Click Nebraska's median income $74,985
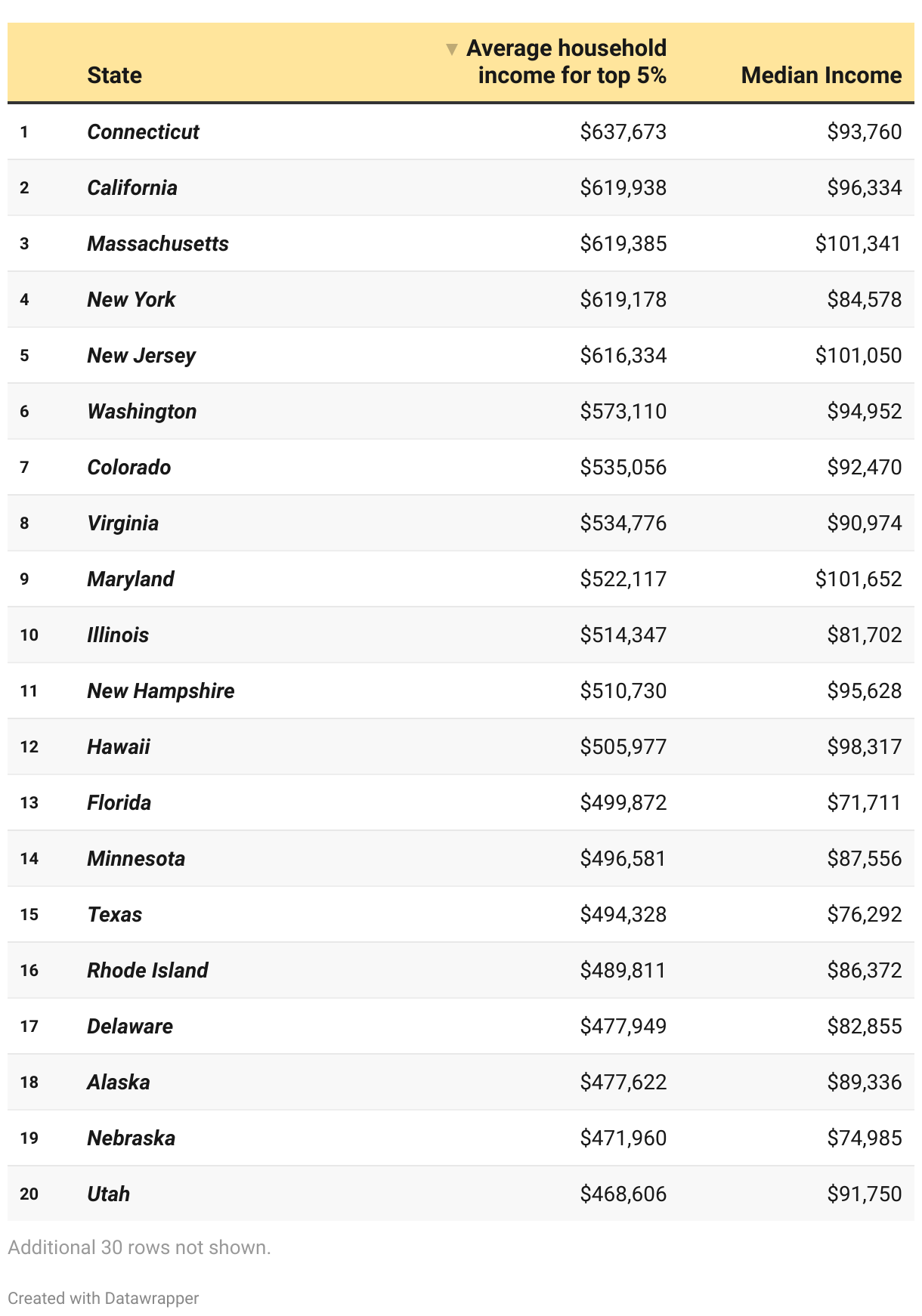 (865, 1138)
